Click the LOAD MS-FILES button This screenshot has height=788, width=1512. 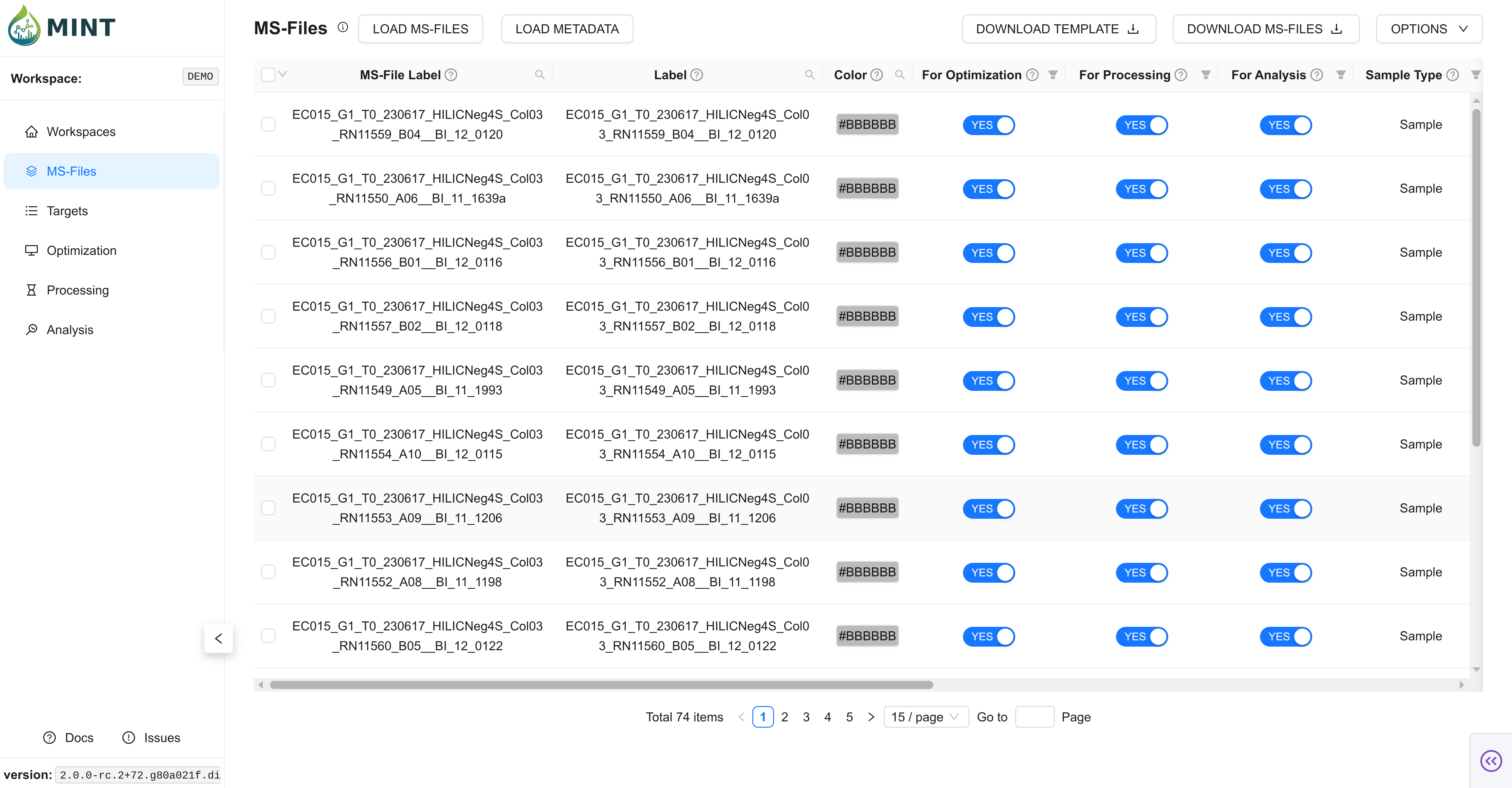click(x=420, y=29)
